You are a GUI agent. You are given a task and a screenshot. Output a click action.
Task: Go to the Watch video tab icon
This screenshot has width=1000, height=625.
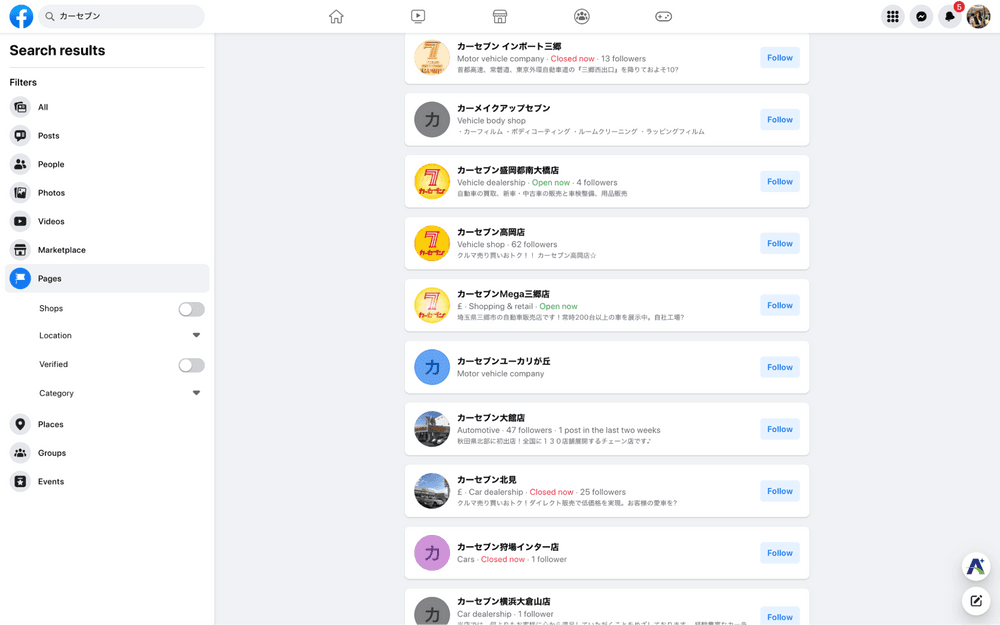coord(418,17)
